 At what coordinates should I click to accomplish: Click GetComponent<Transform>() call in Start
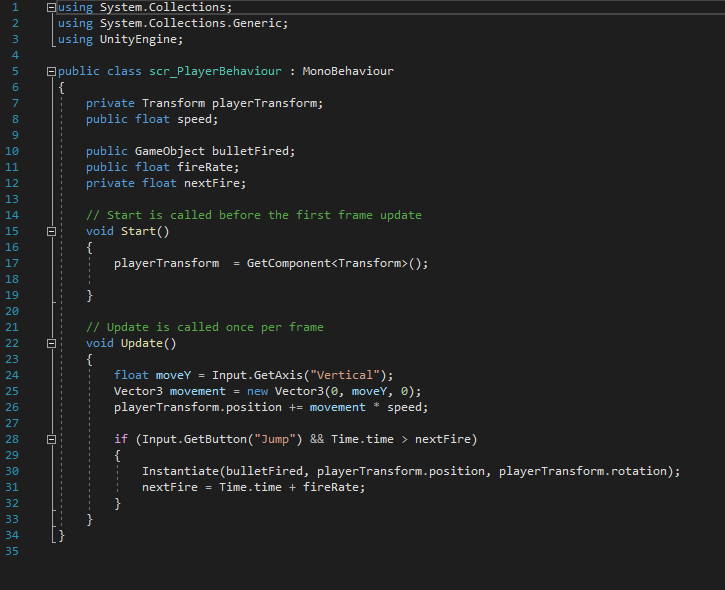tap(337, 263)
